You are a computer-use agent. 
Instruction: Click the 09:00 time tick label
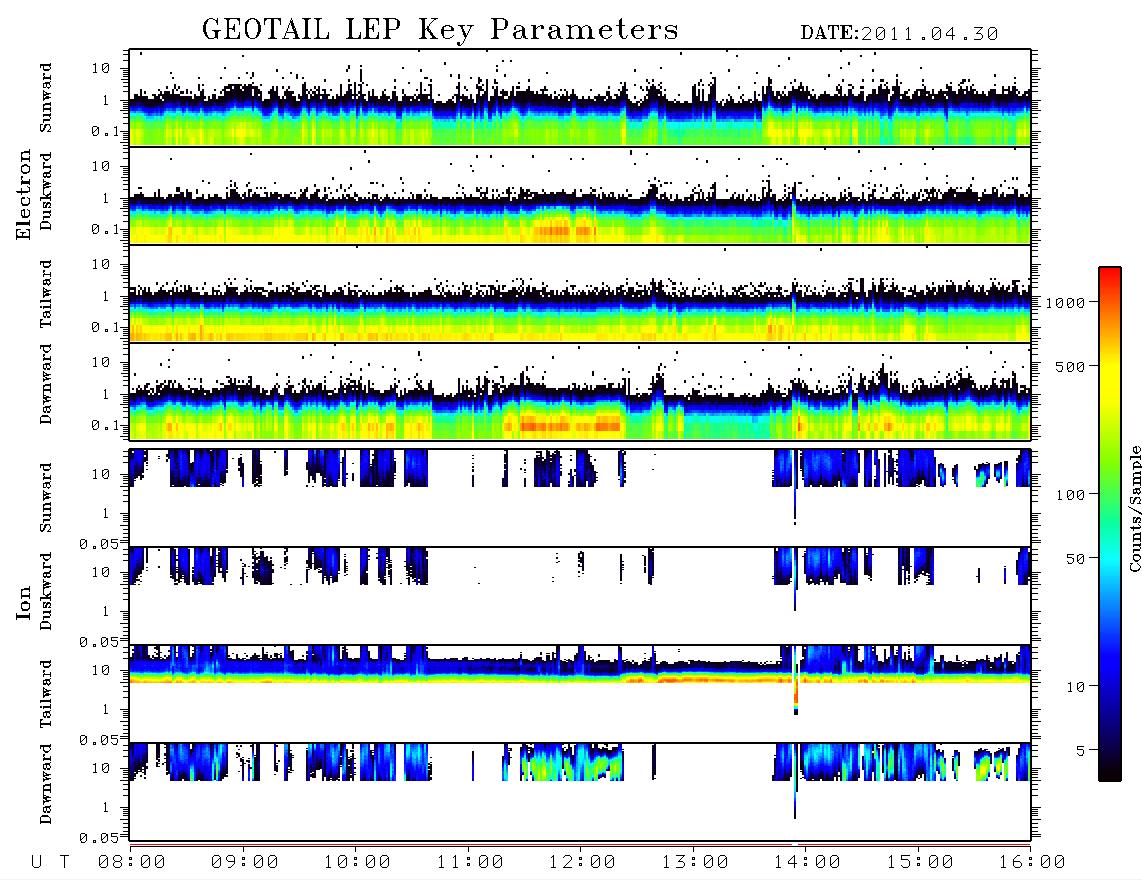[245, 862]
